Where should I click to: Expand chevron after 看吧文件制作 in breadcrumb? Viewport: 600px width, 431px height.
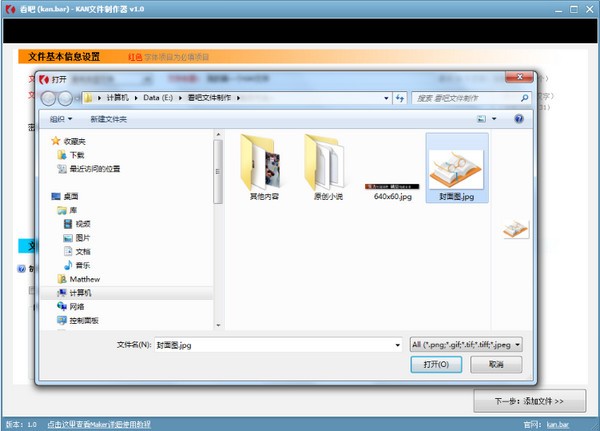[x=238, y=98]
